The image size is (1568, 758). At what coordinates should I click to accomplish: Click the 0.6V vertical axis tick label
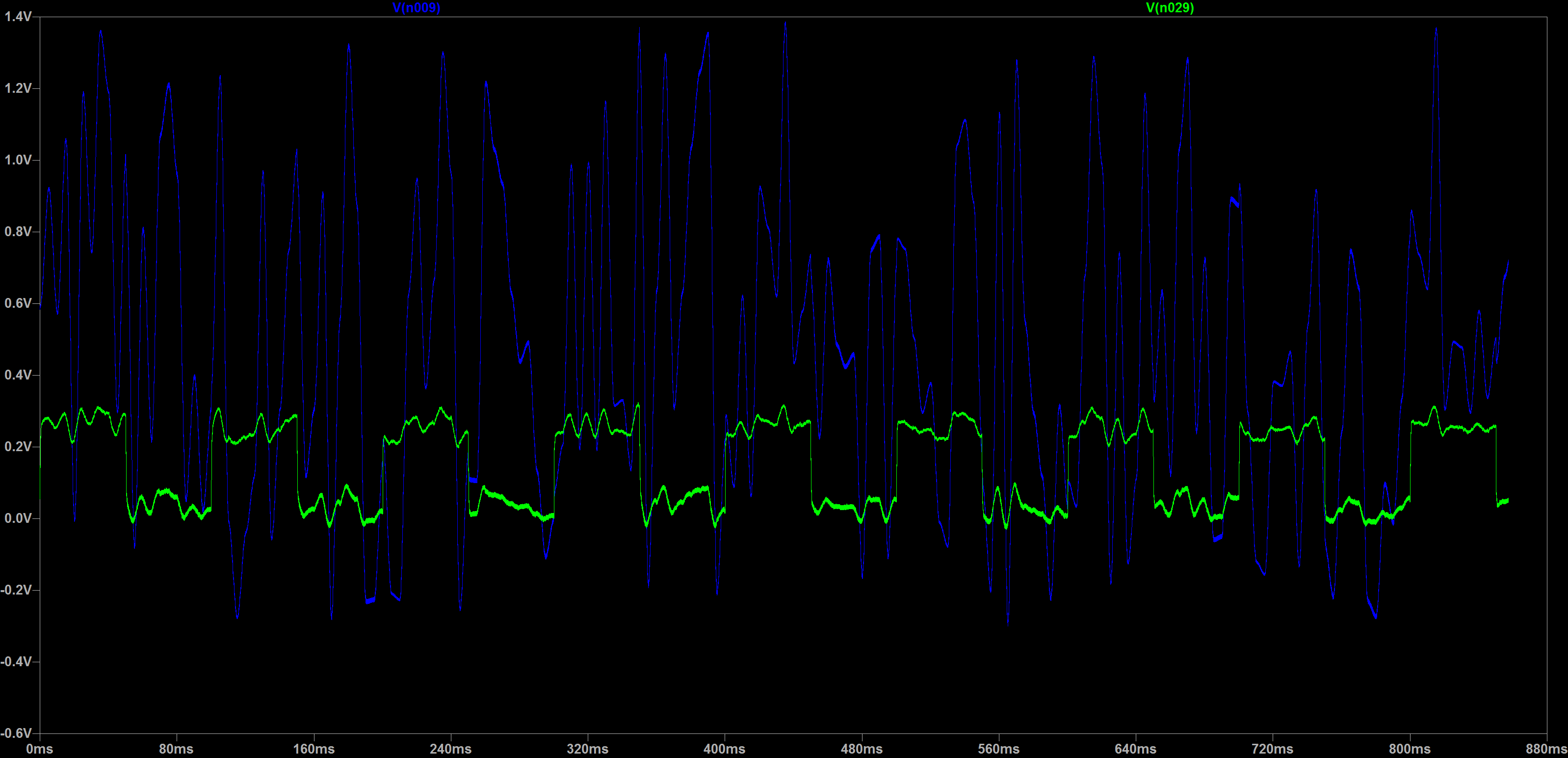(x=18, y=303)
